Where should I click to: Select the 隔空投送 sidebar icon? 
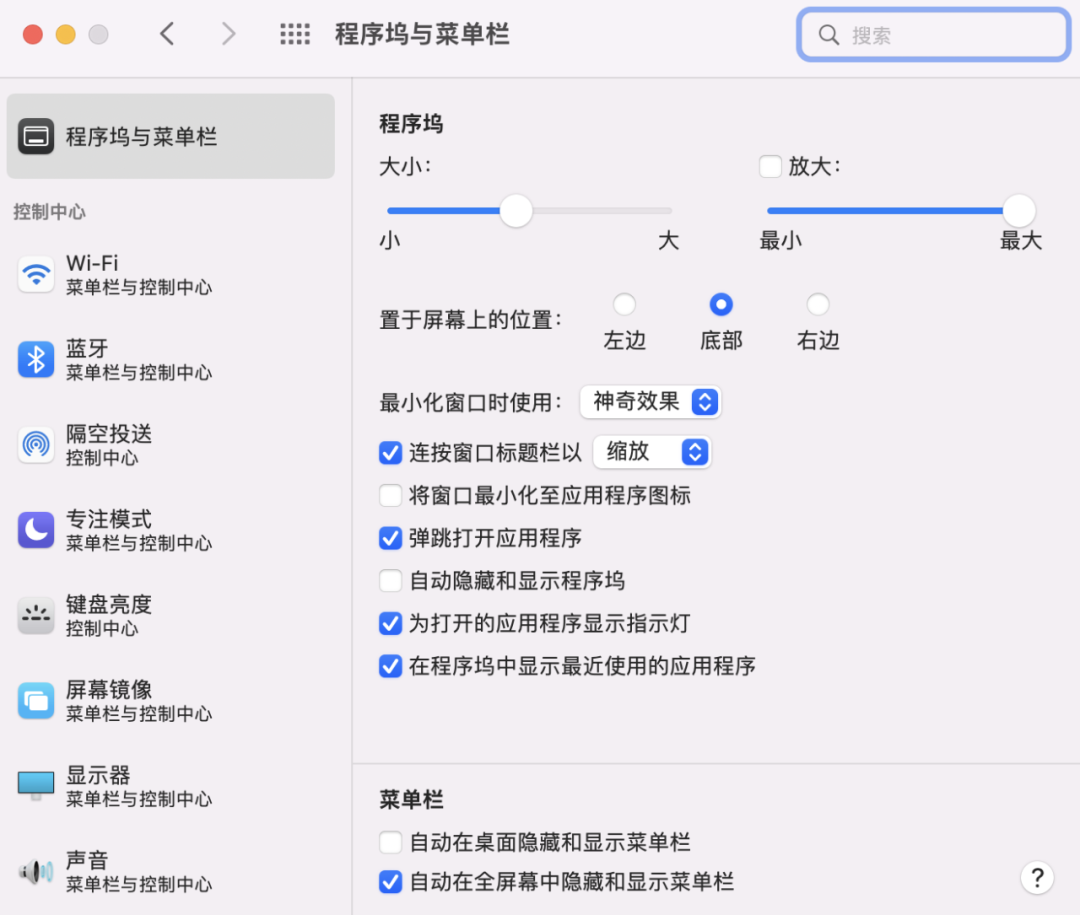[36, 445]
